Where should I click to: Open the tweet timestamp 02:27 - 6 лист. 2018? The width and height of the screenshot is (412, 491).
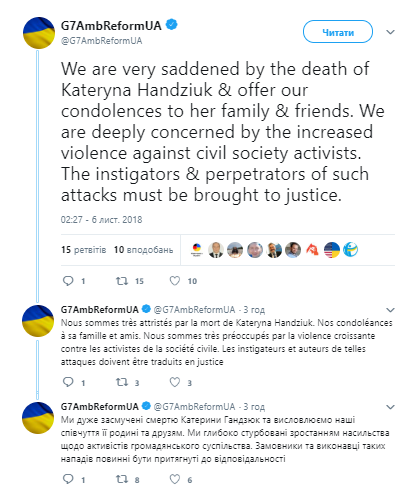(101, 220)
